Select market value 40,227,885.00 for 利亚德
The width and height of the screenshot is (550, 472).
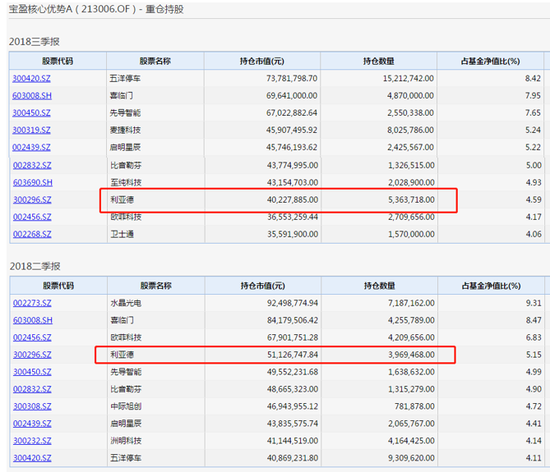293,200
